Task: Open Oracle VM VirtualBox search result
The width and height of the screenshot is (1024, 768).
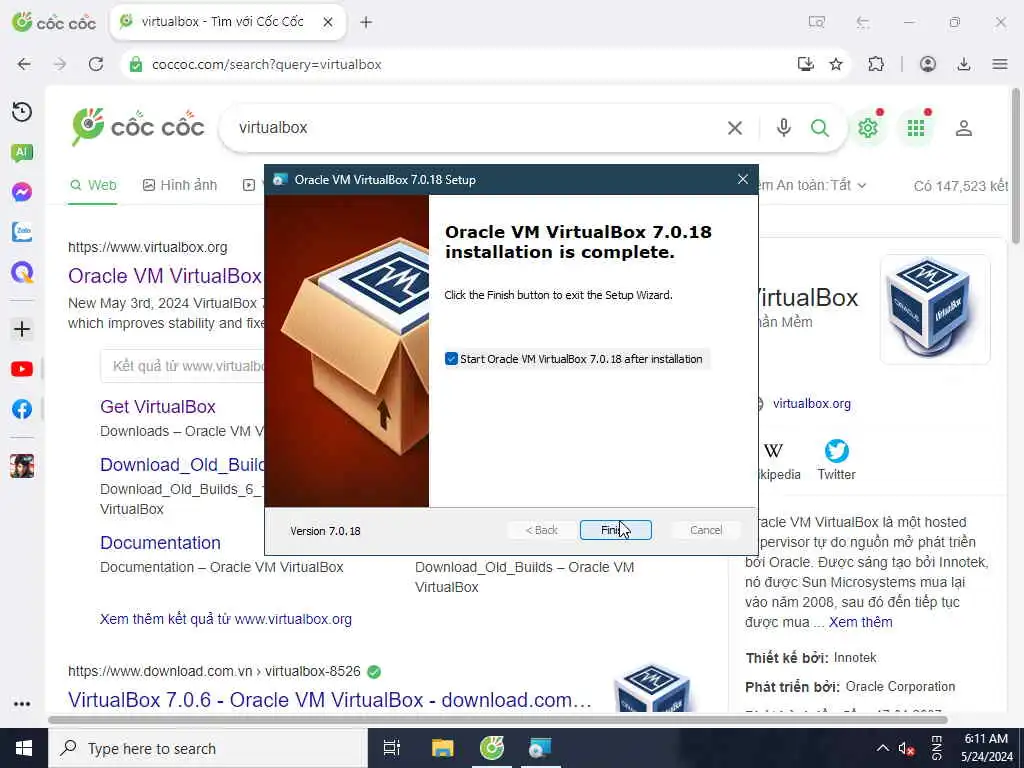Action: [165, 276]
